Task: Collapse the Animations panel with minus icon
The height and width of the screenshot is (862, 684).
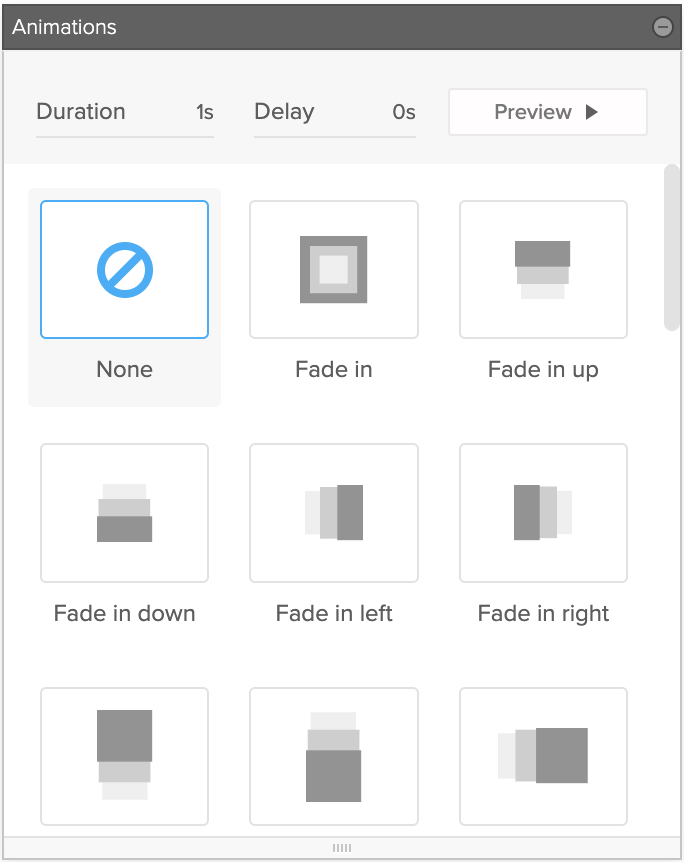Action: (662, 27)
